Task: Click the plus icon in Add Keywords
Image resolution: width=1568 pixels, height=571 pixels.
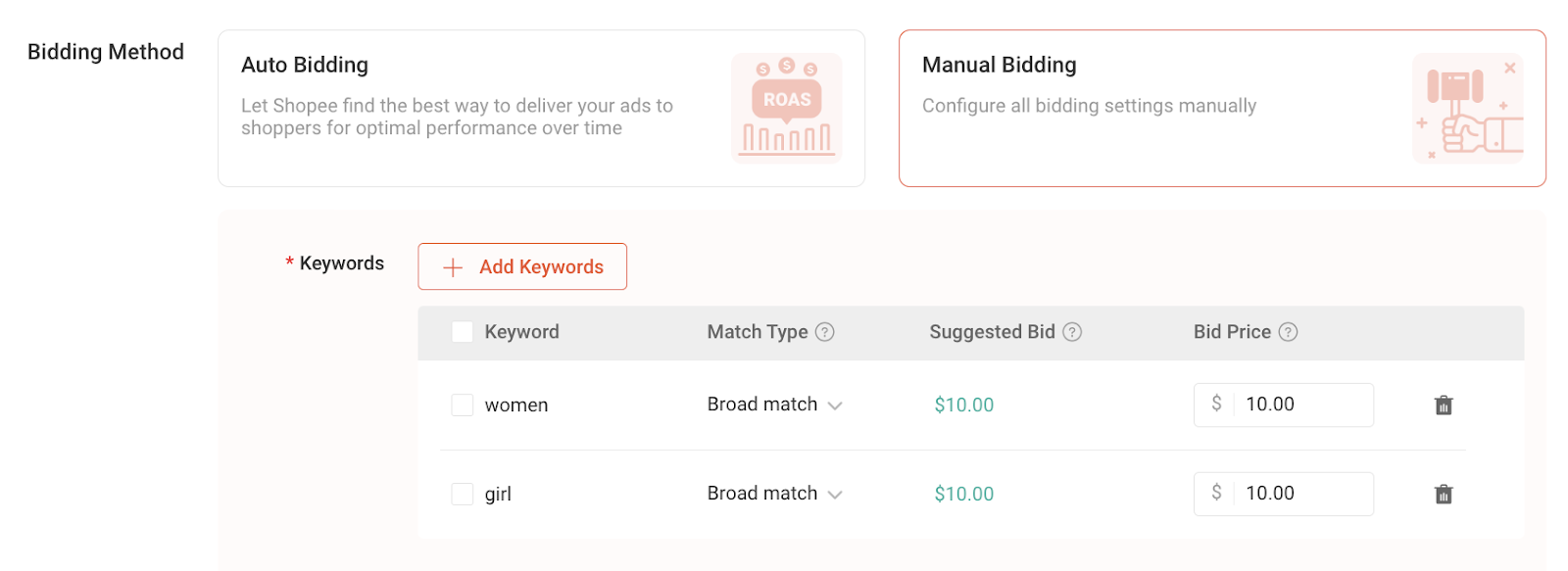Action: pos(453,267)
